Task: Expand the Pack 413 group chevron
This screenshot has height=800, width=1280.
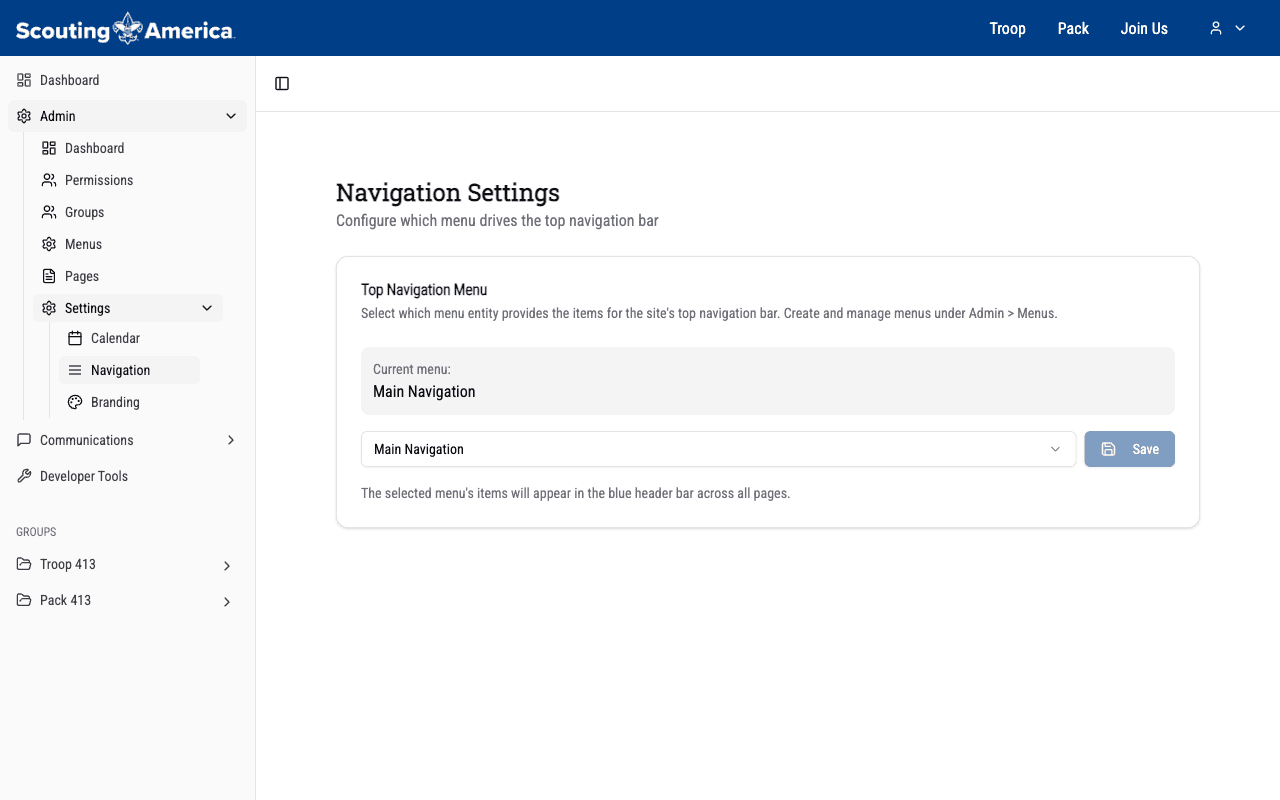Action: pyautogui.click(x=227, y=602)
